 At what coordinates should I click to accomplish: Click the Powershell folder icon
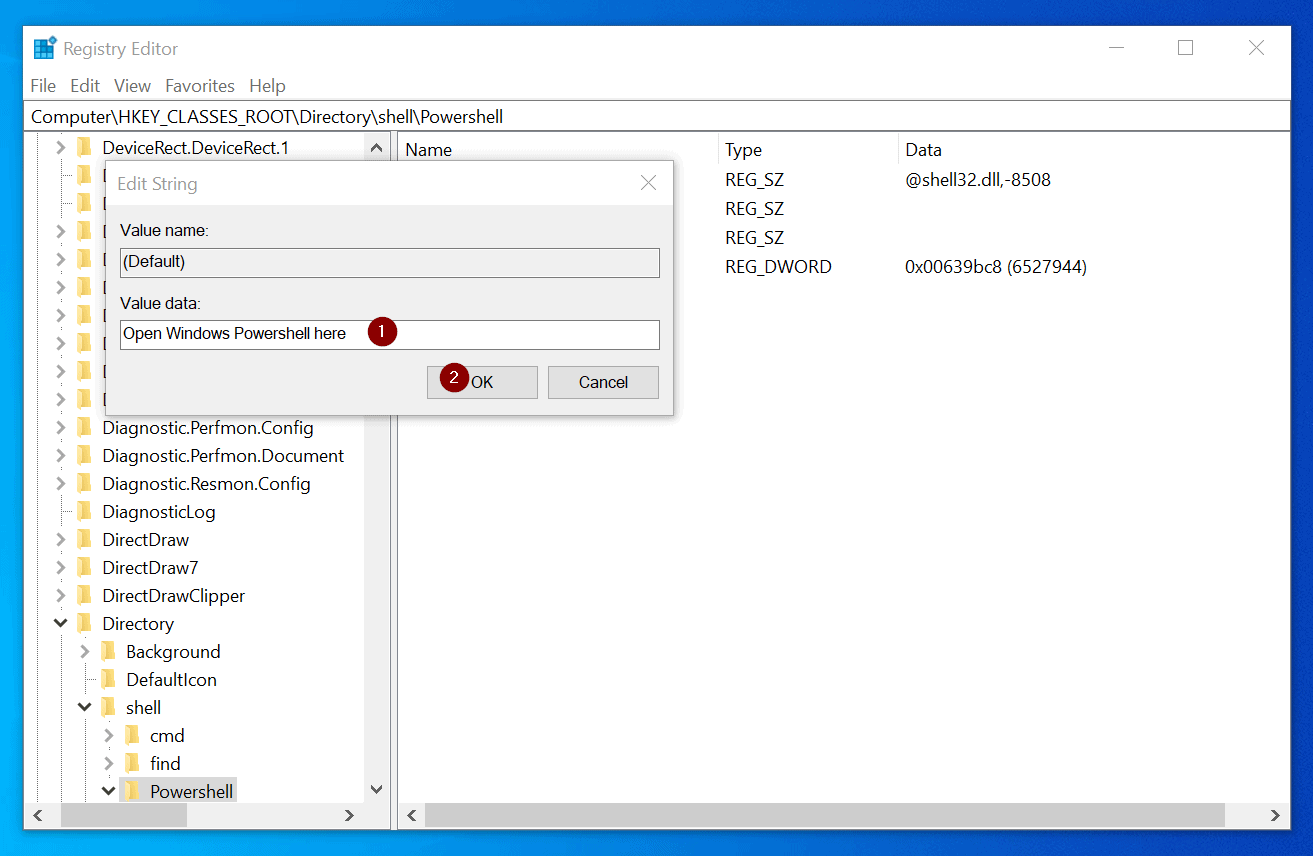133,792
